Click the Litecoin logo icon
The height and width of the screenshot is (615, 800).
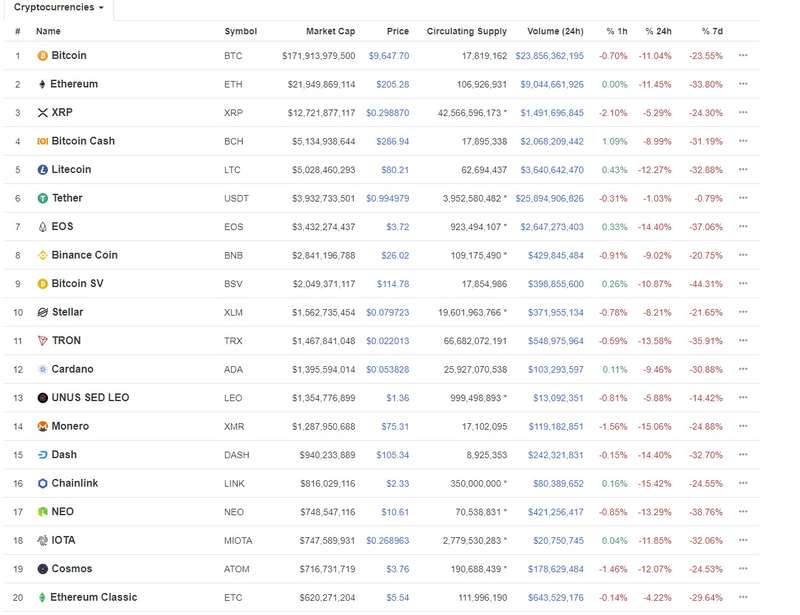click(x=40, y=170)
